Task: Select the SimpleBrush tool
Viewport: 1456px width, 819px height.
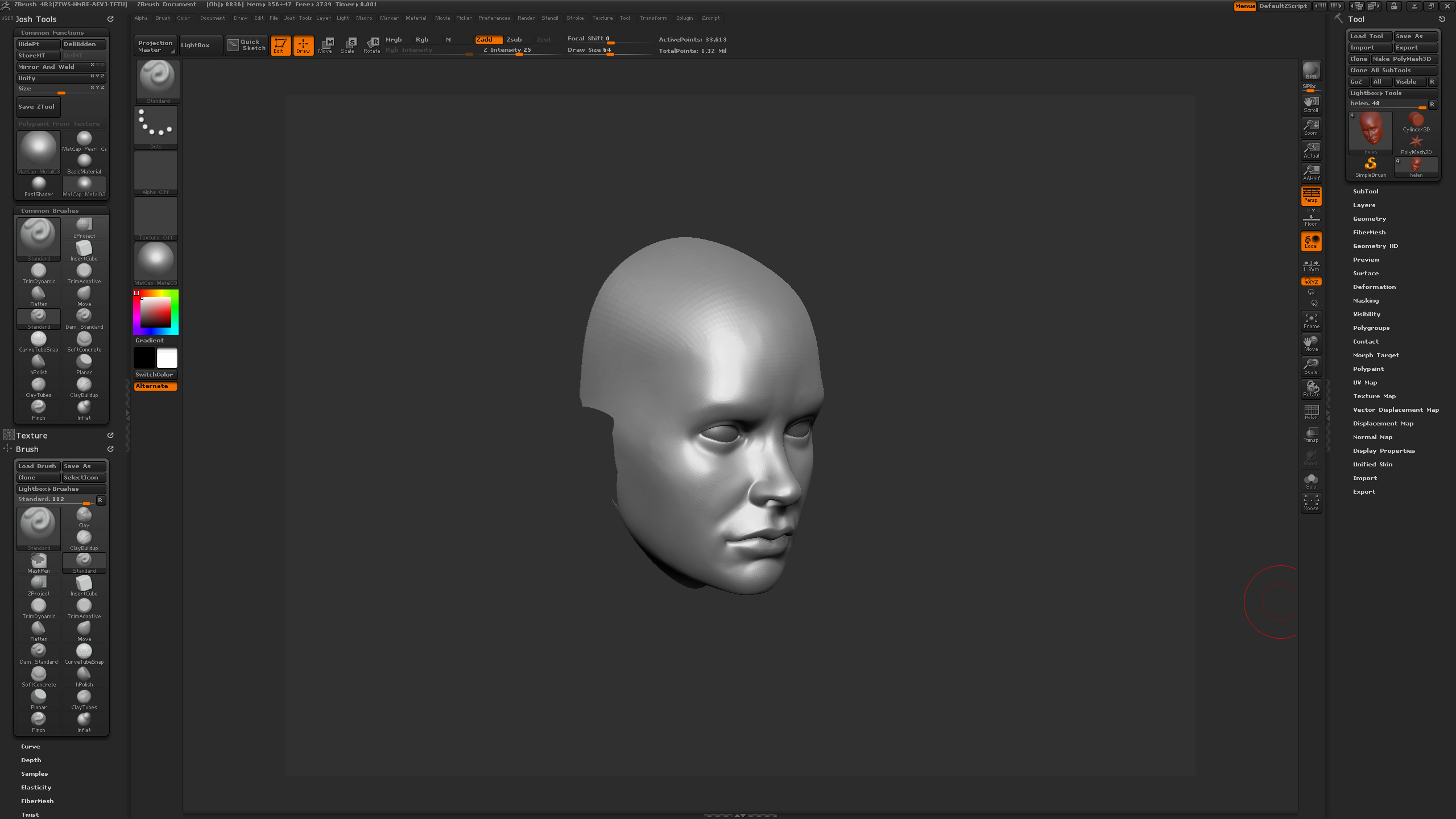Action: tap(1371, 167)
